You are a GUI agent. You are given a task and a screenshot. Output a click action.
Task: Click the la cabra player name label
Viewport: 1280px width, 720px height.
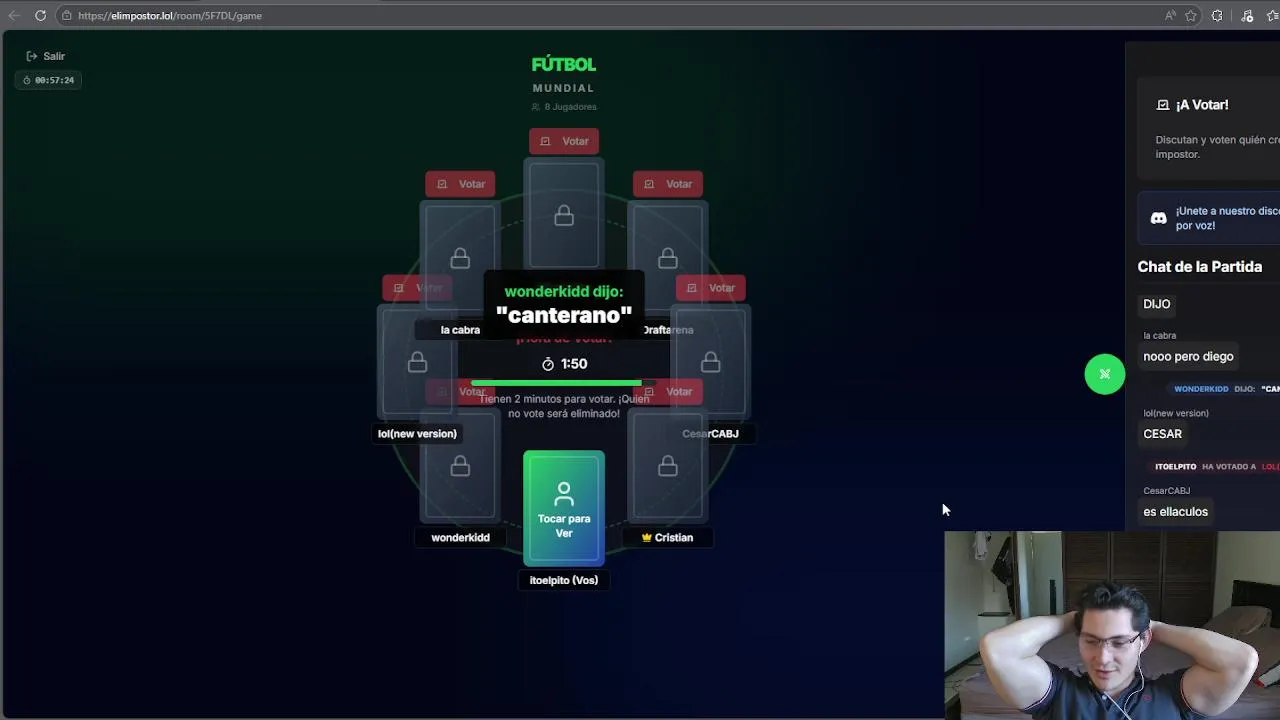pyautogui.click(x=460, y=330)
